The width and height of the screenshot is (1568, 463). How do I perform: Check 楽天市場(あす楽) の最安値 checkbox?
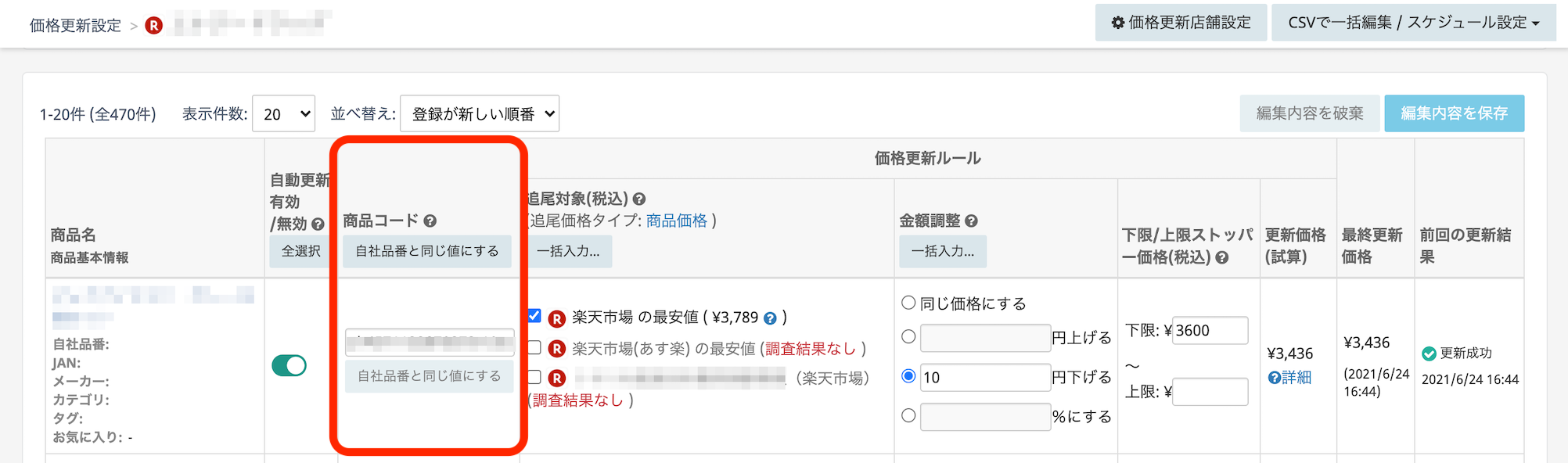(x=534, y=348)
